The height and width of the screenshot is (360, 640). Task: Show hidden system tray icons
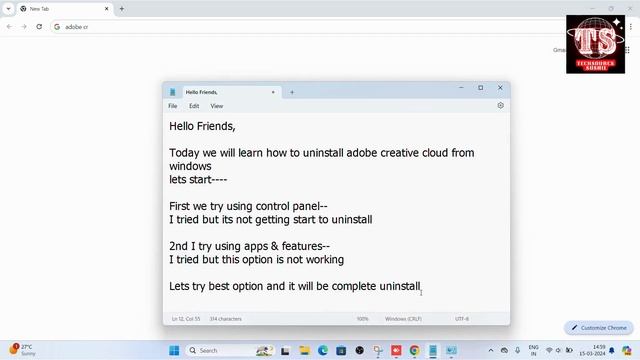pos(491,350)
